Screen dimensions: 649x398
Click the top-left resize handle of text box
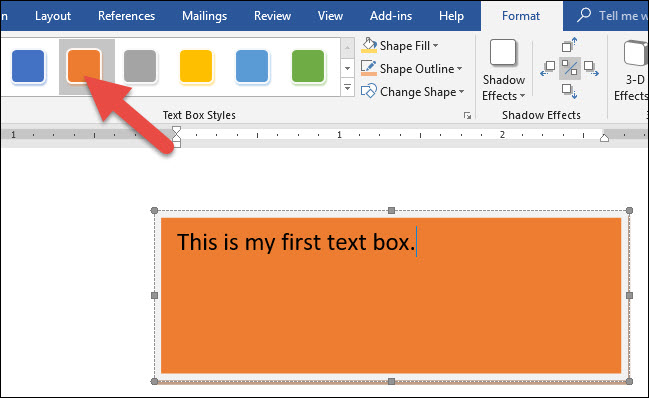[x=154, y=211]
